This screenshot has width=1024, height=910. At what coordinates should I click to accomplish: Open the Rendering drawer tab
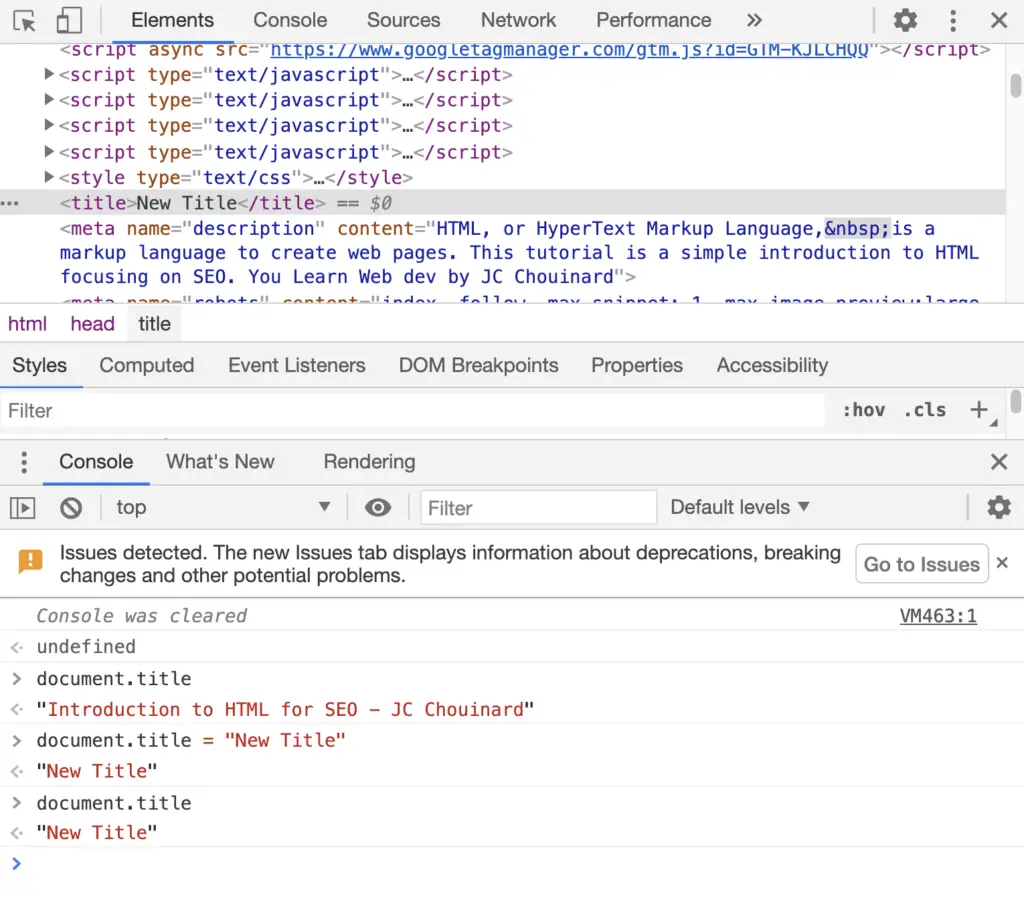tap(369, 462)
